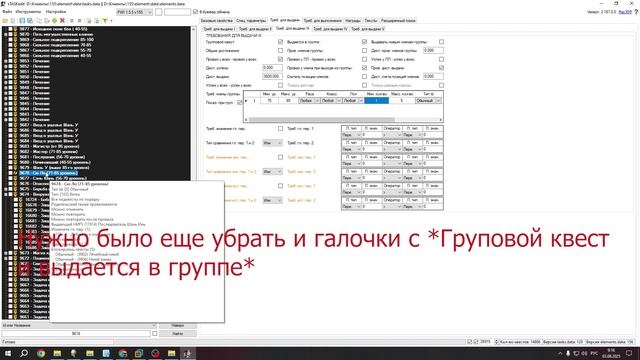This screenshot has width=640, height=360.
Task: Click the Найти button beside ID field
Action: point(178,333)
